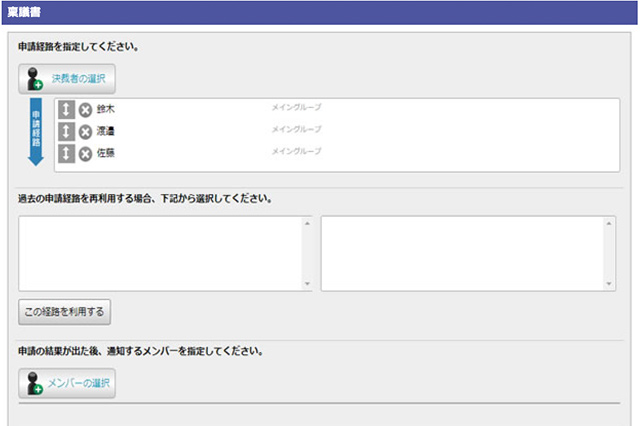Click メイングループ label beside 鈴木
The height and width of the screenshot is (426, 640).
click(296, 107)
